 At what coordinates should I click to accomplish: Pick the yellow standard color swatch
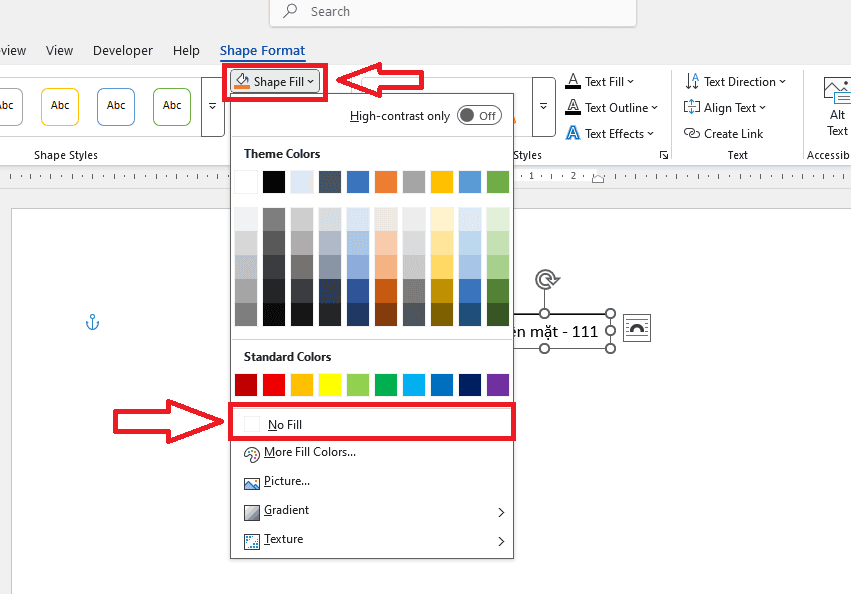coord(330,385)
